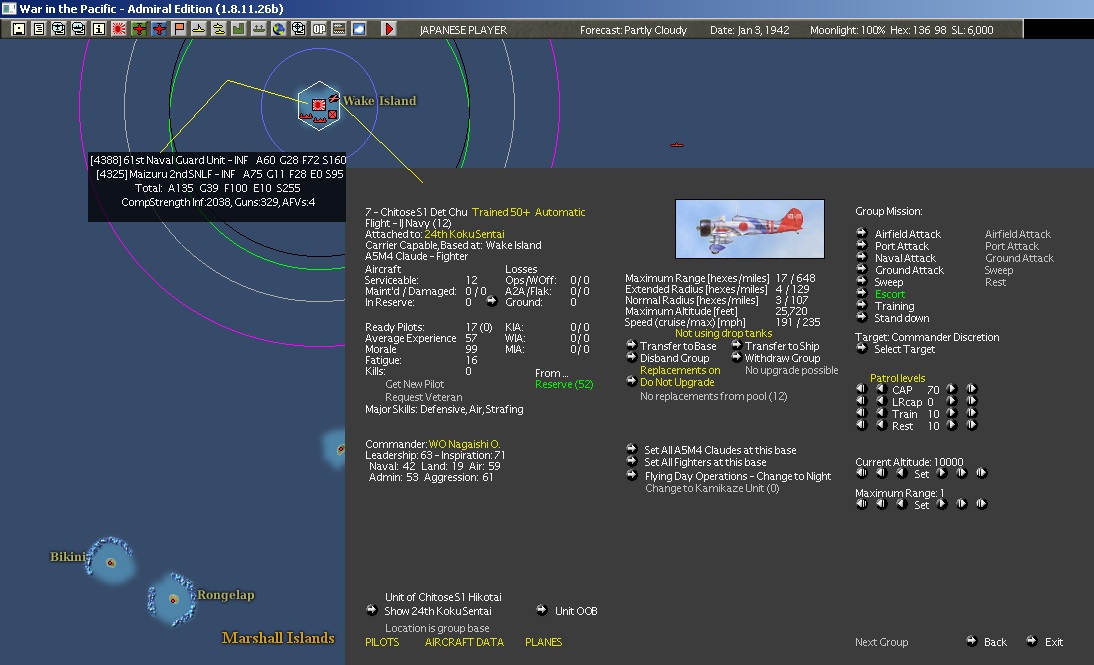Click the weather cloud toolbar icon
1094x665 pixels.
(x=359, y=29)
